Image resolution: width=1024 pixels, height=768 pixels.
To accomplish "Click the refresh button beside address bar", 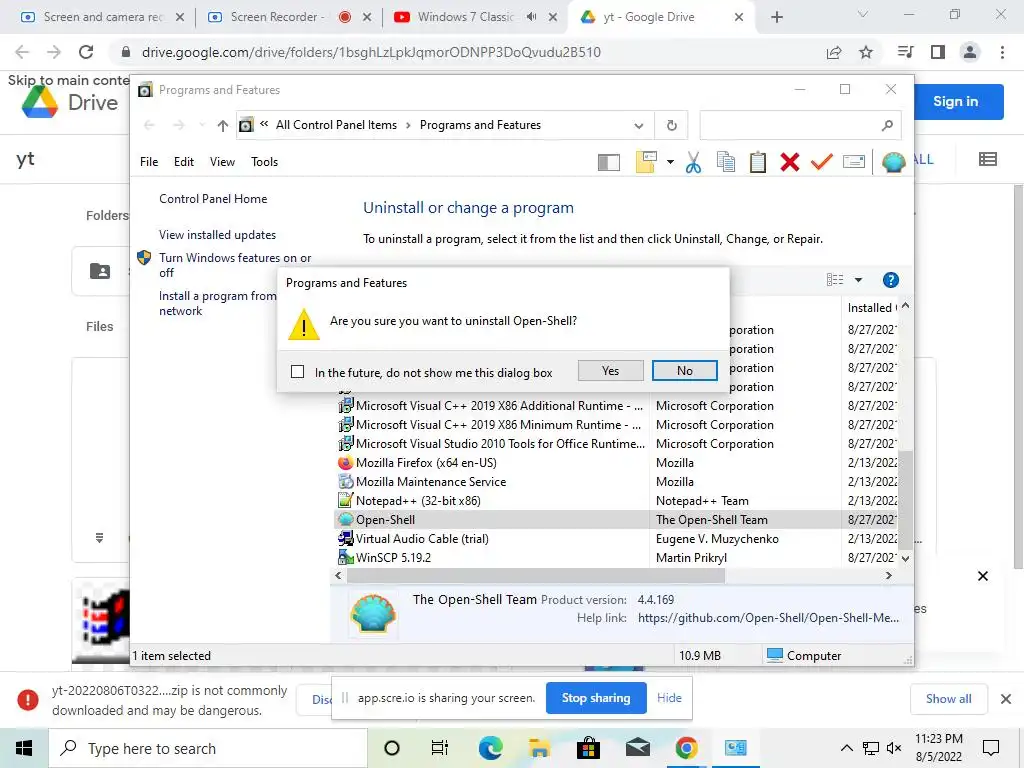I will click(671, 125).
